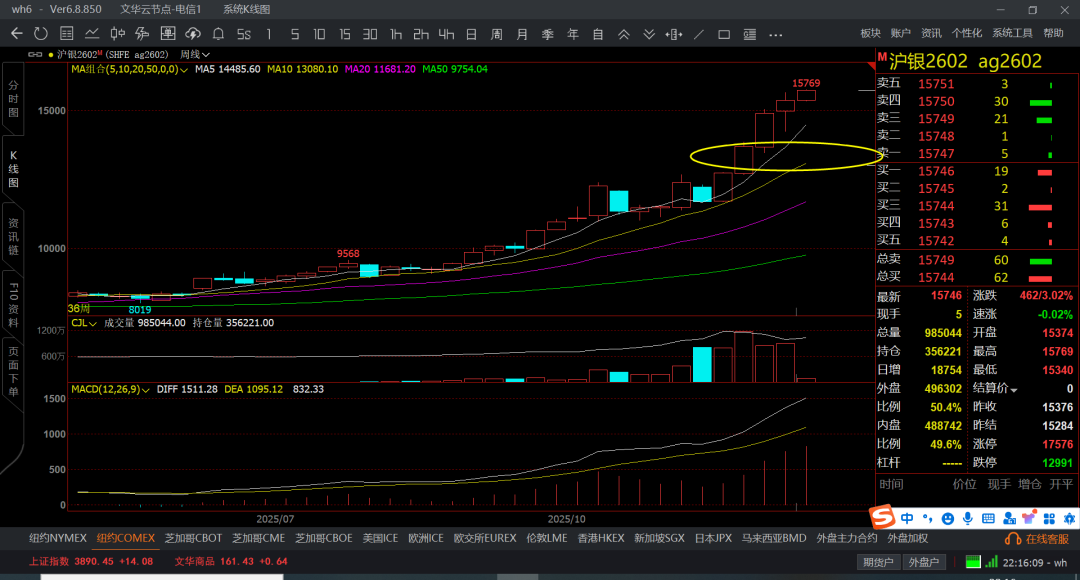Select the 5s timeframe
Screen dimensions: 1080x580
[x=243, y=34]
